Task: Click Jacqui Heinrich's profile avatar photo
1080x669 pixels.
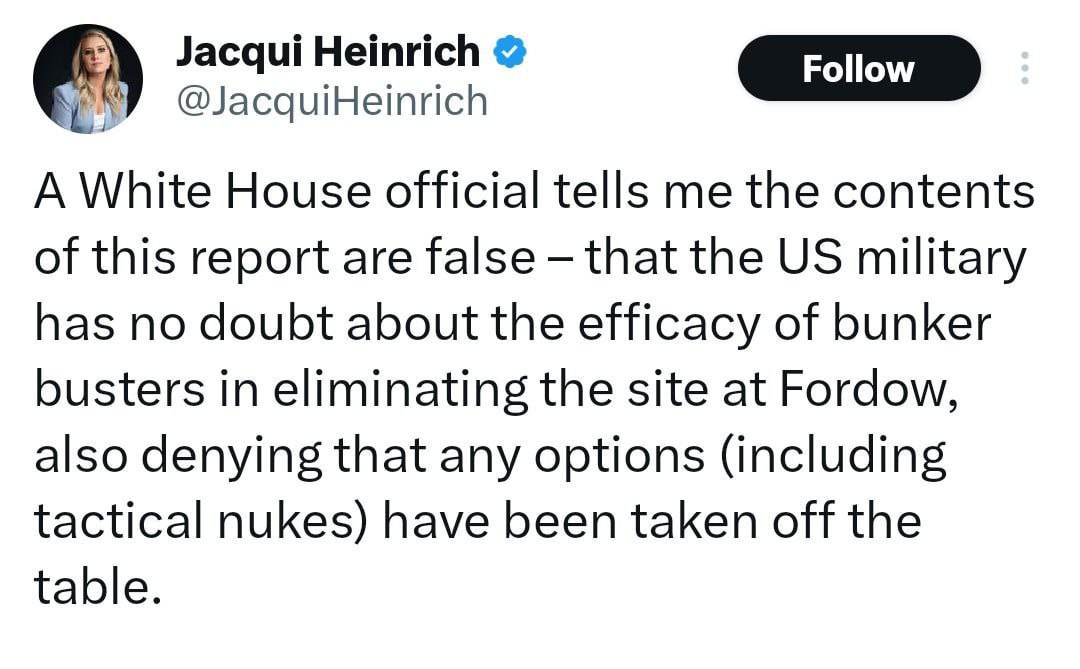Action: click(x=88, y=80)
